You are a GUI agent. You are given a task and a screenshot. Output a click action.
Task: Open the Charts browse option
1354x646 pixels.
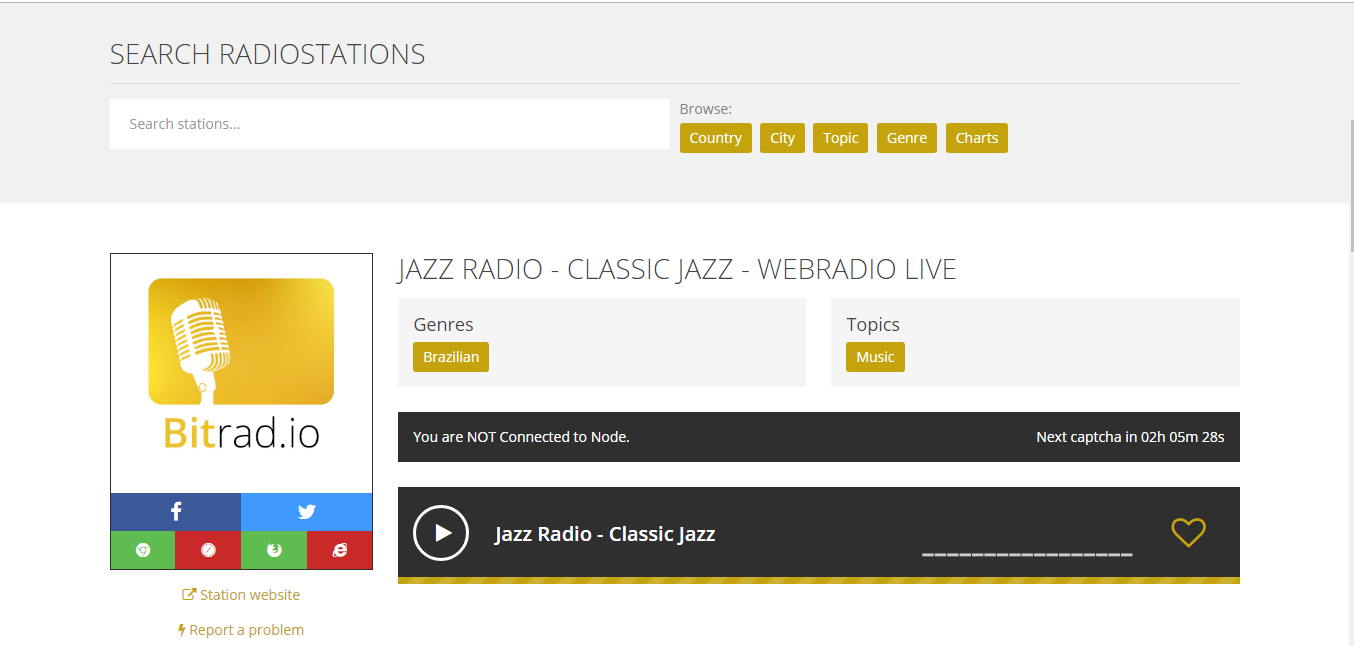click(977, 138)
